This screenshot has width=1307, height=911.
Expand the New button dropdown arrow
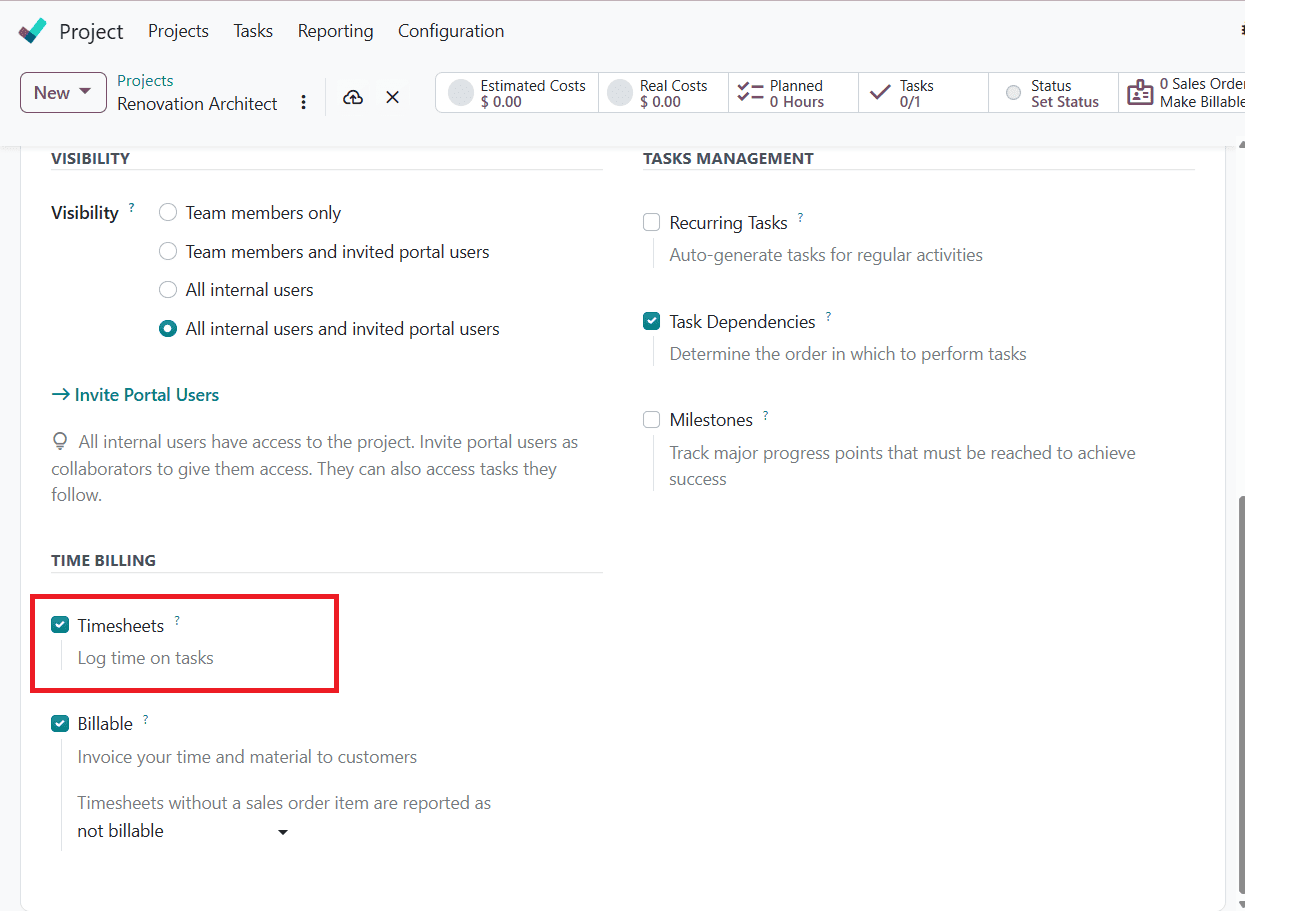point(86,92)
